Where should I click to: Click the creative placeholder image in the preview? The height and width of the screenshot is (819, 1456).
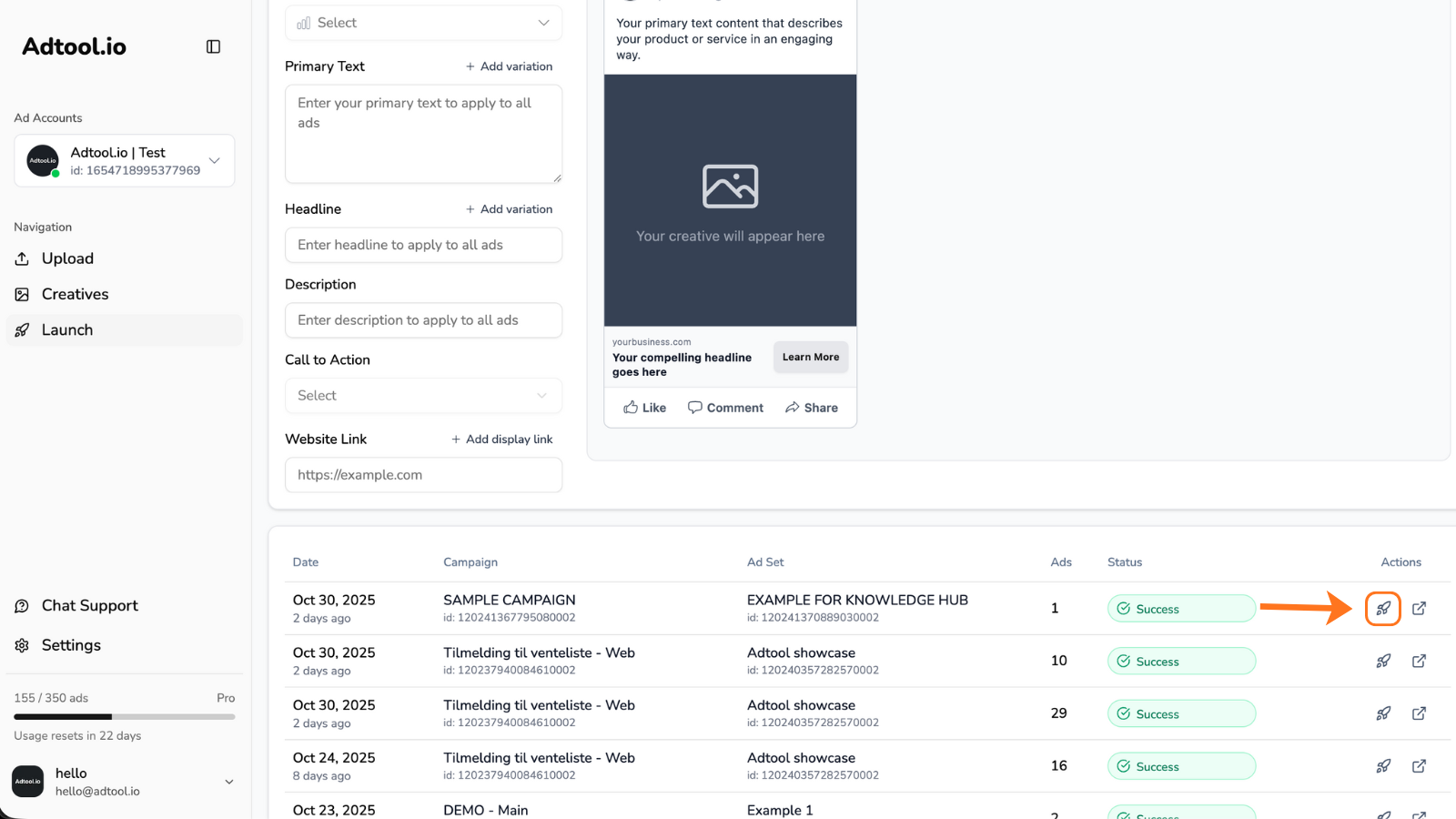pyautogui.click(x=730, y=187)
